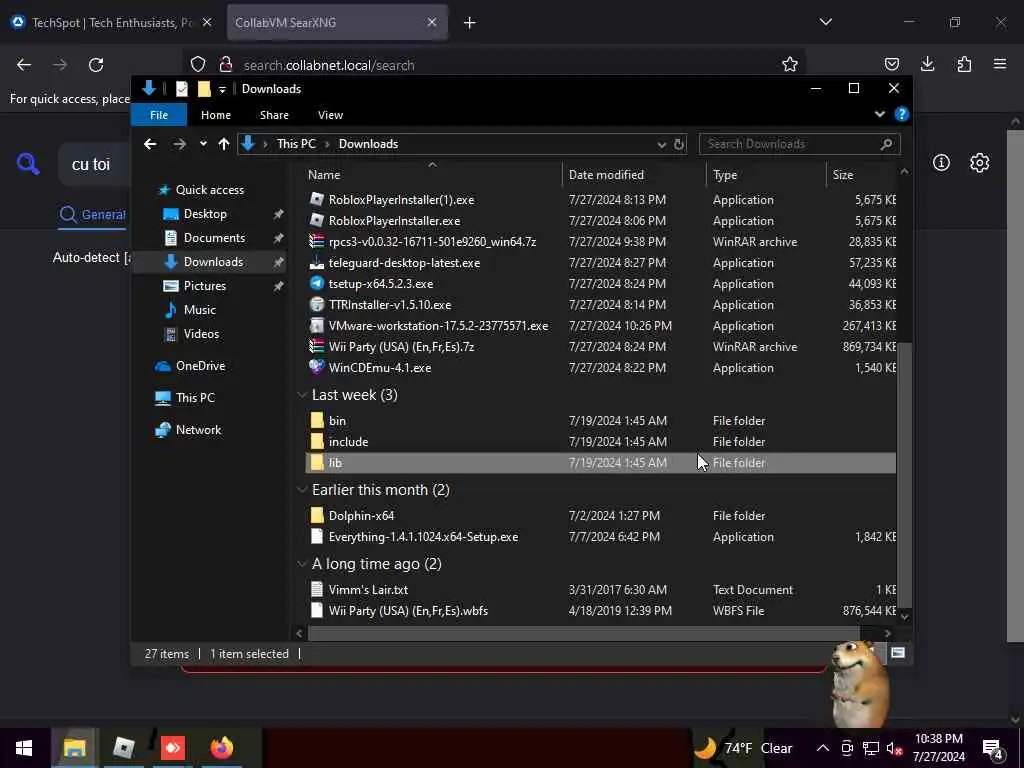Select Videos in navigation pane
The width and height of the screenshot is (1024, 768).
coord(201,334)
